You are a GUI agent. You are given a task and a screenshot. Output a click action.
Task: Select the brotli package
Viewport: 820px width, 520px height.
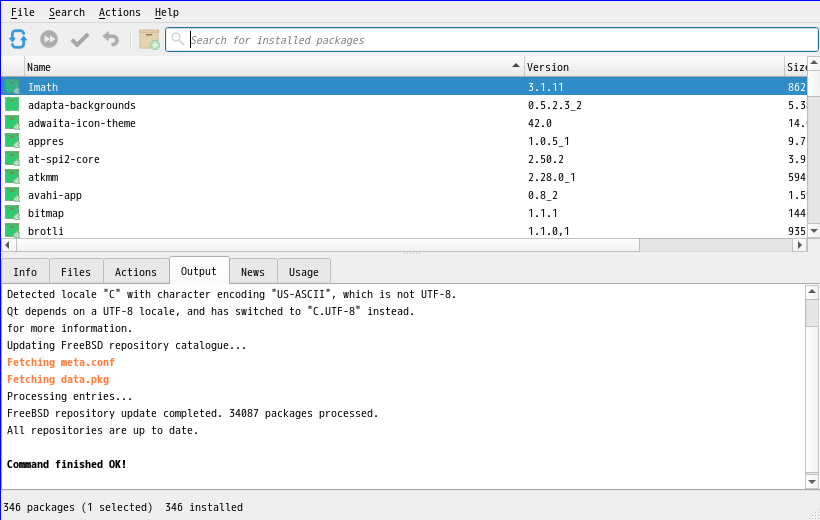coord(404,231)
